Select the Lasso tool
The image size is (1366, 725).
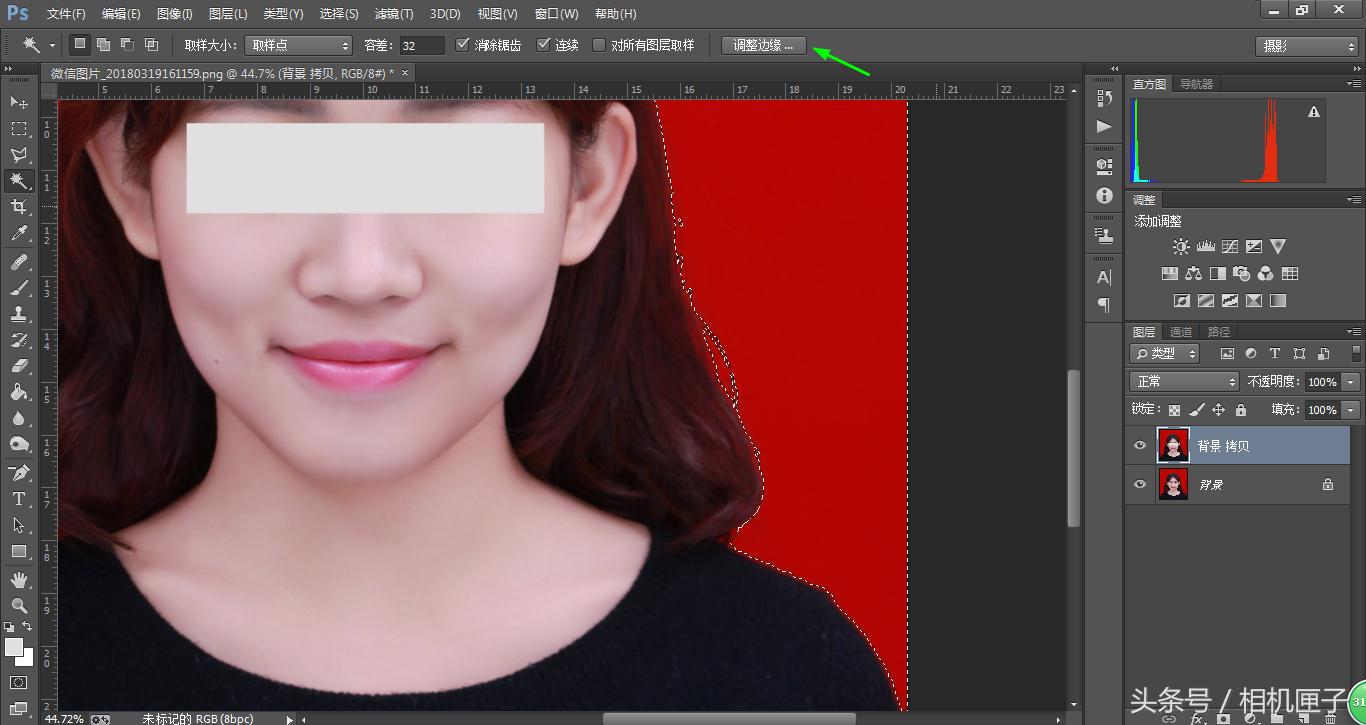click(20, 154)
